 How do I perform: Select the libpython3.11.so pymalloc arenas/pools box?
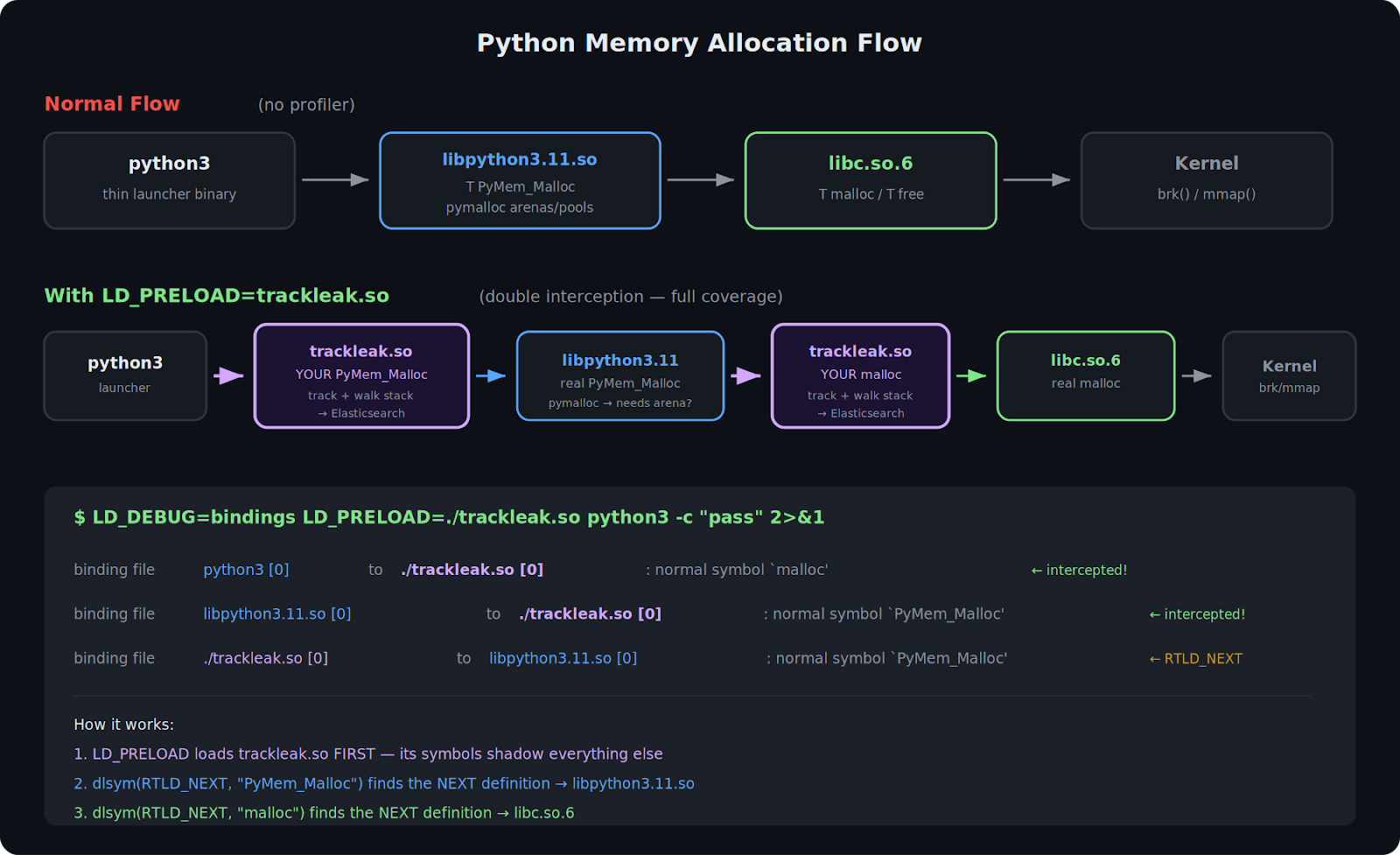520,180
